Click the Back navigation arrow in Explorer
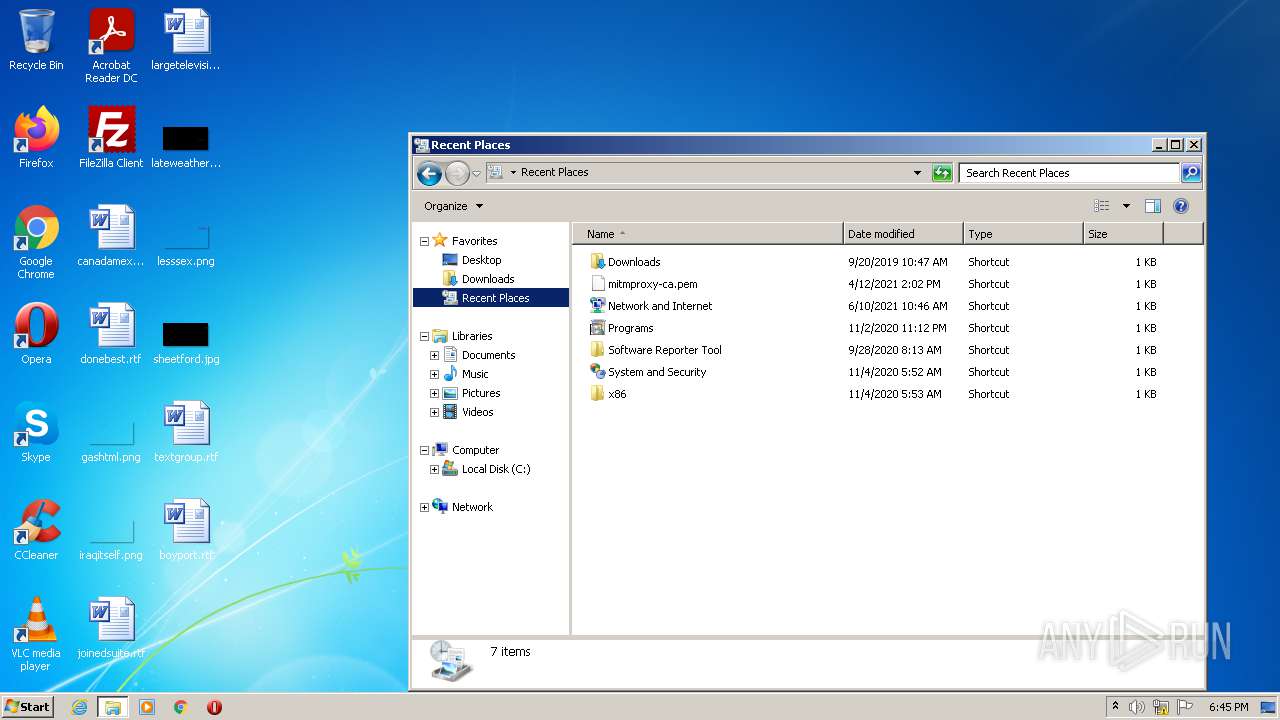Viewport: 1280px width, 720px height. tap(429, 173)
